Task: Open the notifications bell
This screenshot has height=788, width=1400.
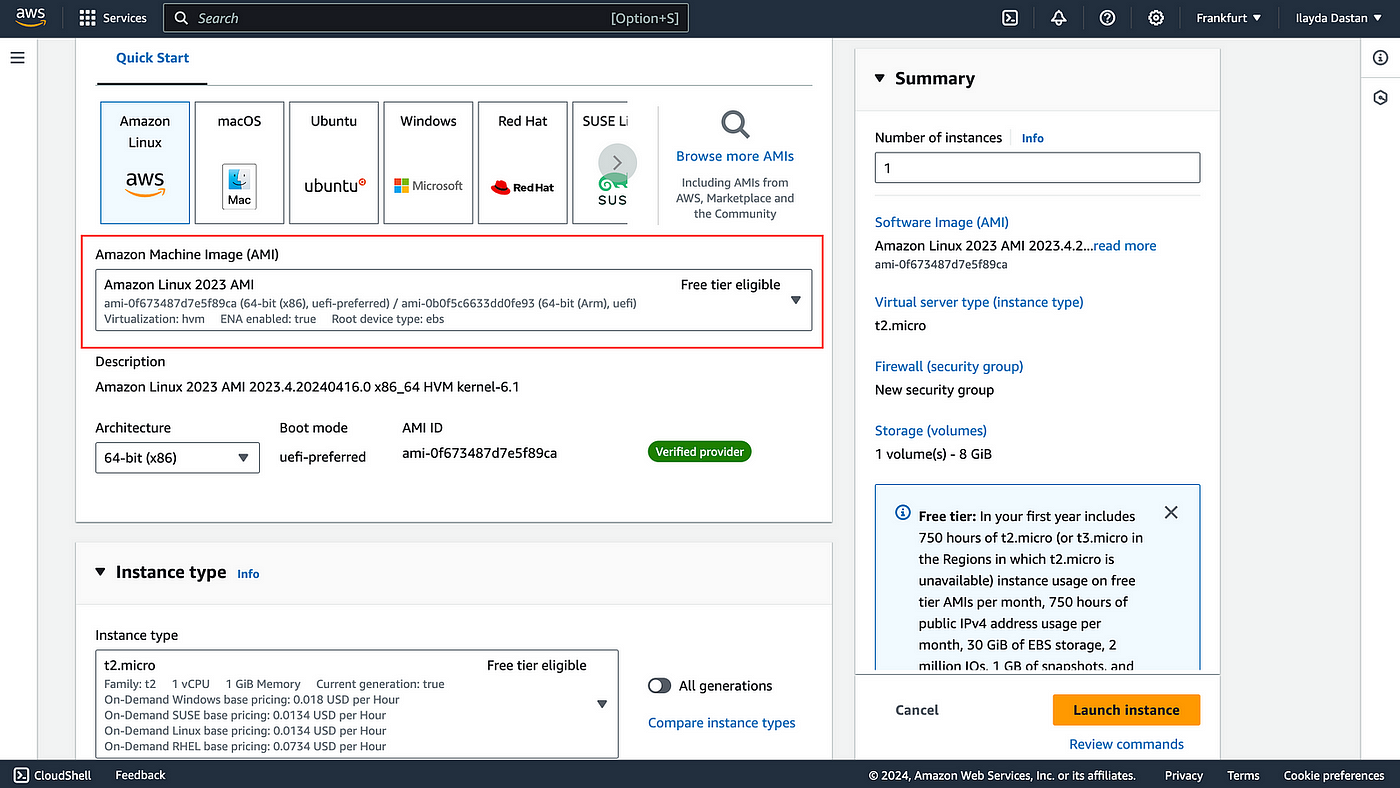Action: (x=1059, y=18)
